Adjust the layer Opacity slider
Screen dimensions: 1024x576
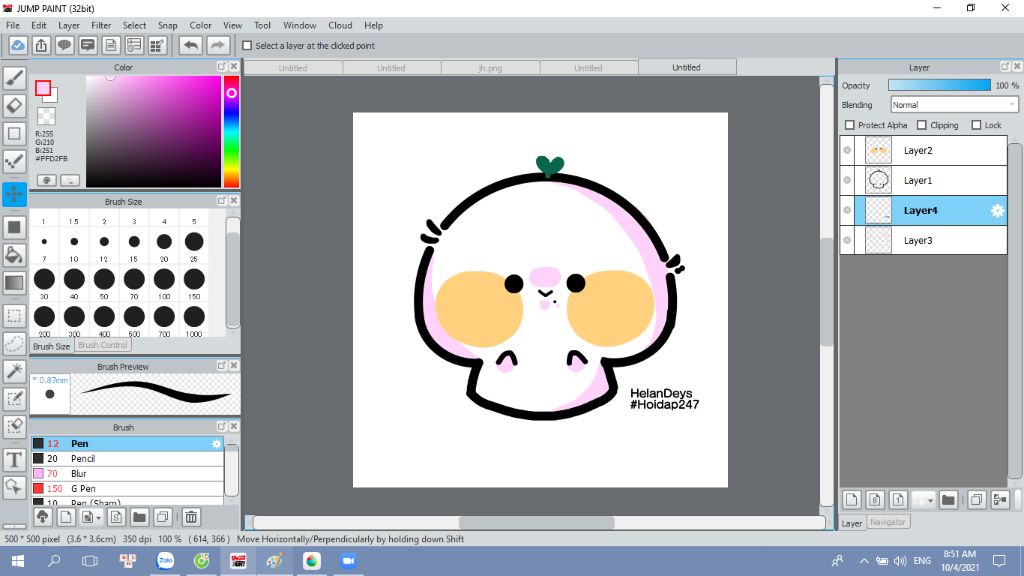point(939,86)
